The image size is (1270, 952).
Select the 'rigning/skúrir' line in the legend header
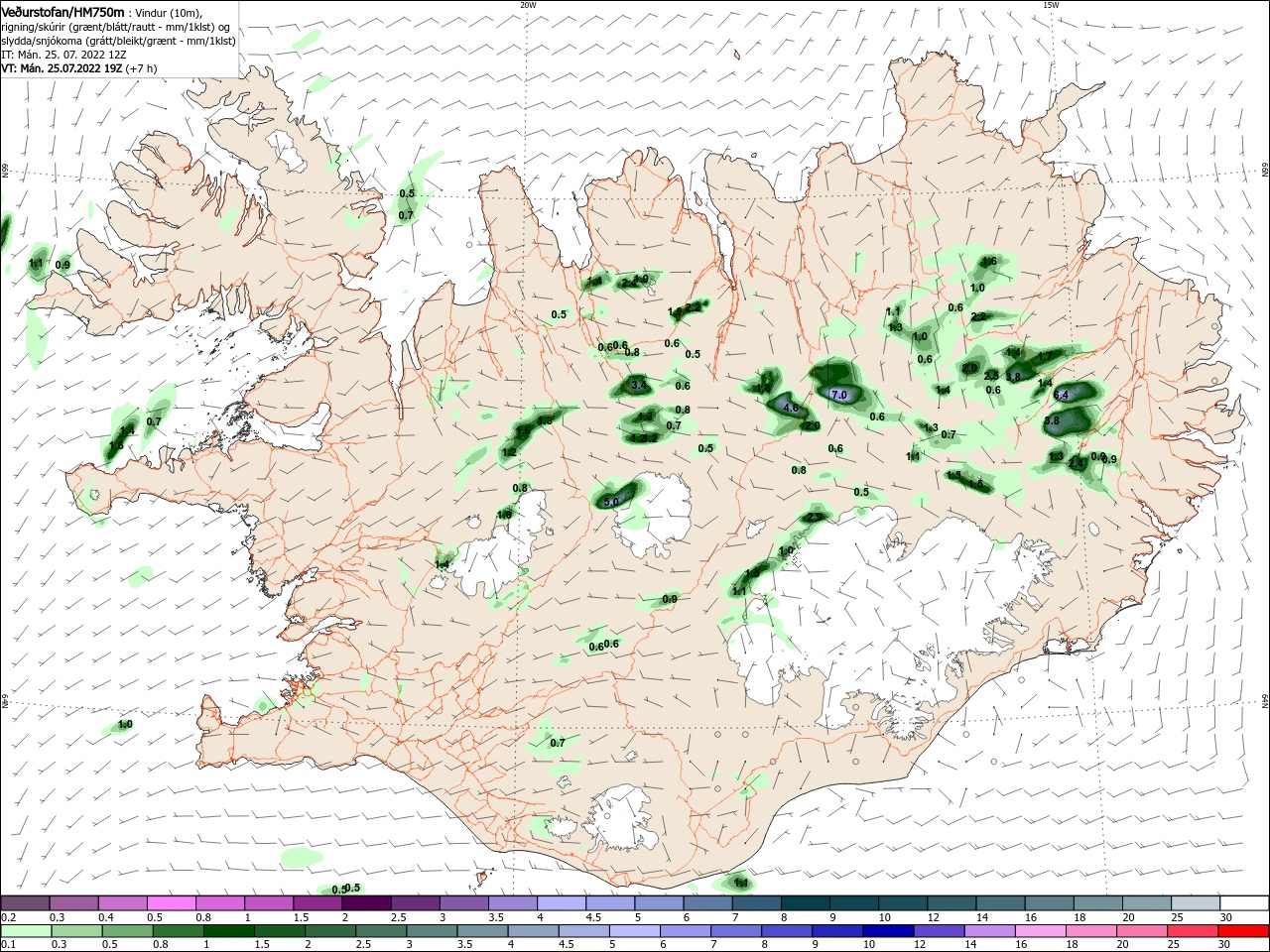(117, 27)
